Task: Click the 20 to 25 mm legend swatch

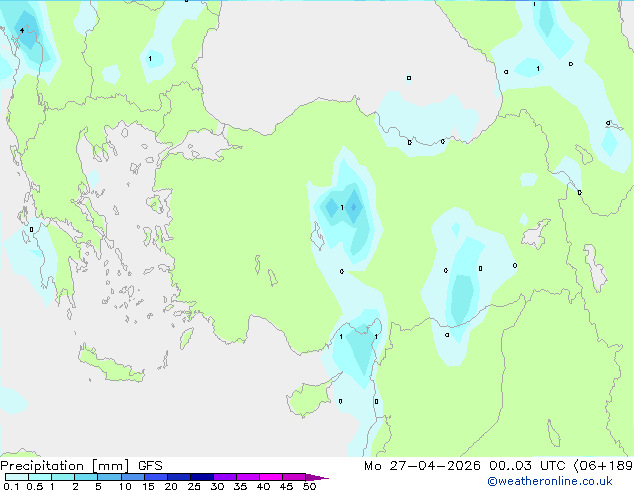Action: [x=179, y=477]
